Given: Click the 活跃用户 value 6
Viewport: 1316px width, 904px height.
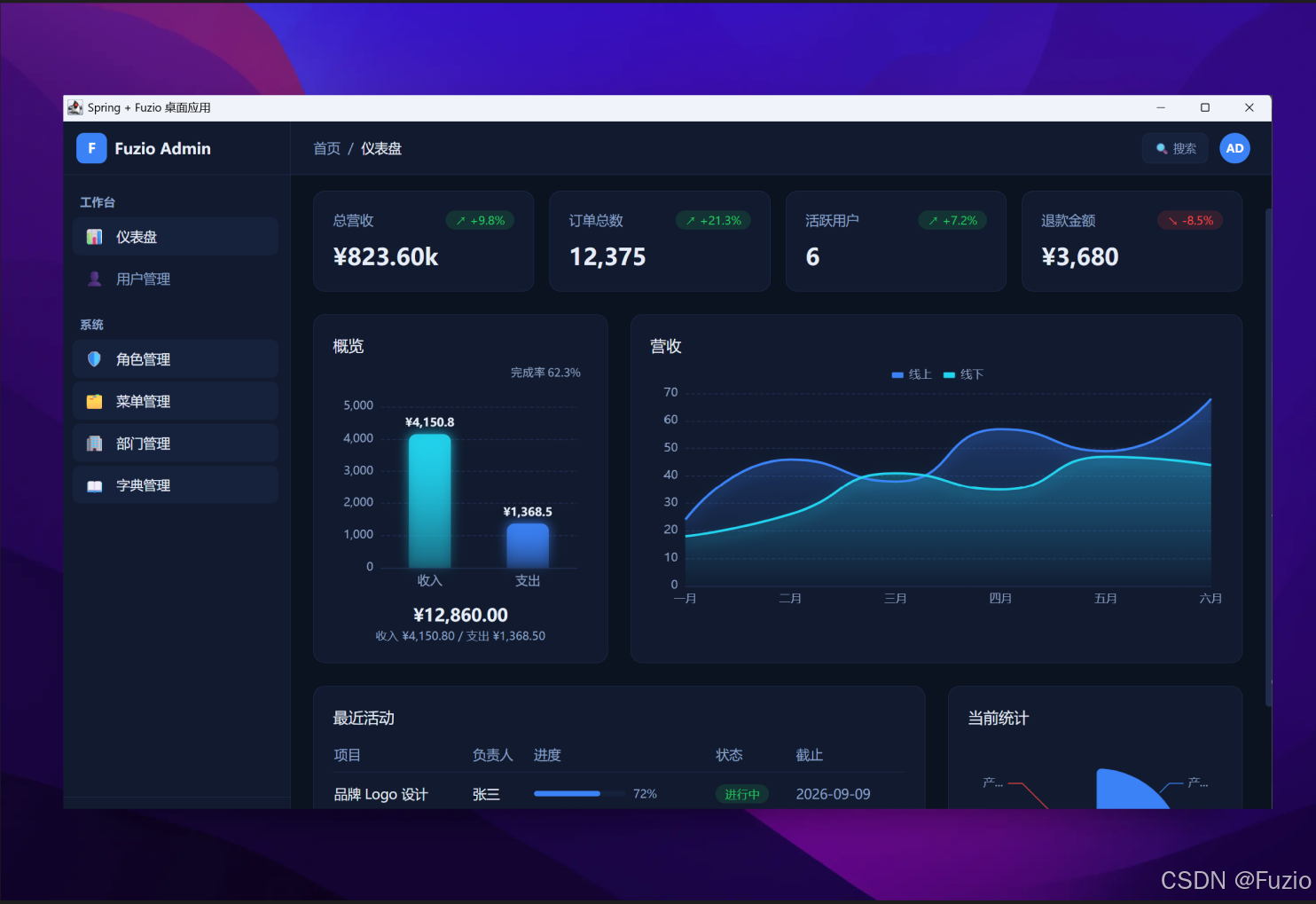Looking at the screenshot, I should coord(812,257).
